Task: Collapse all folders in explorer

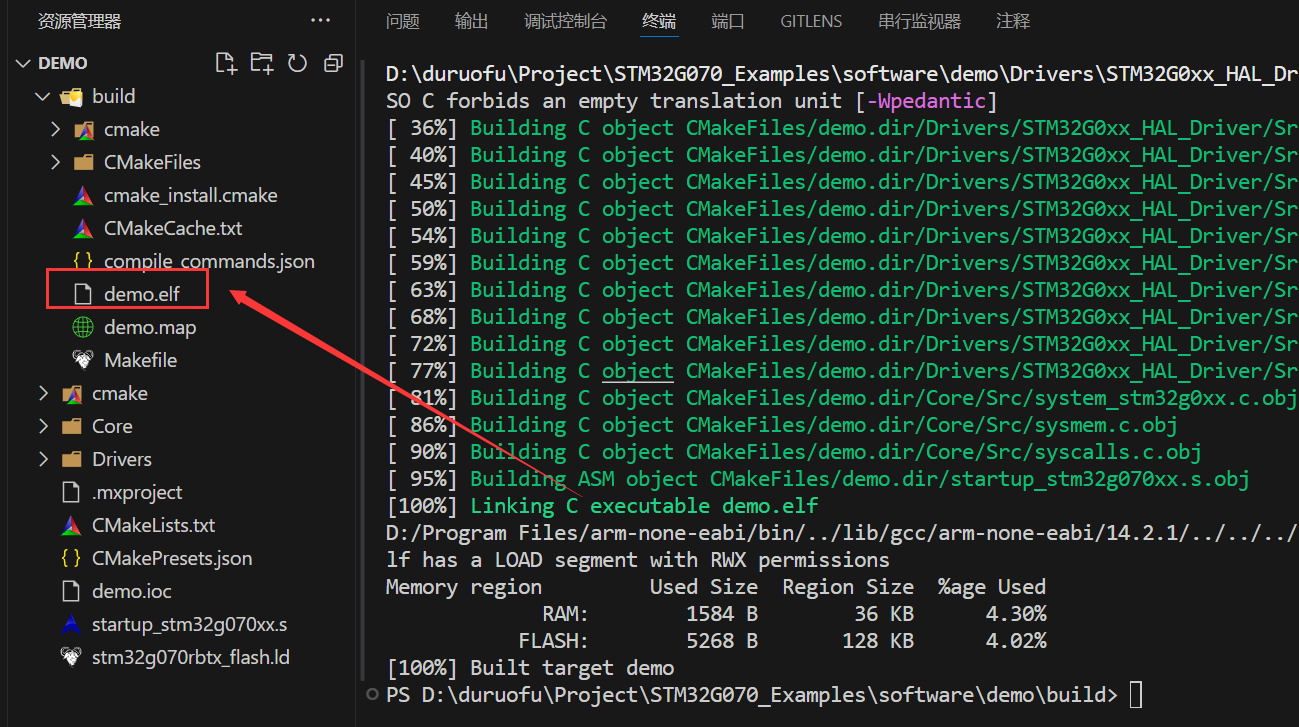Action: (x=333, y=63)
